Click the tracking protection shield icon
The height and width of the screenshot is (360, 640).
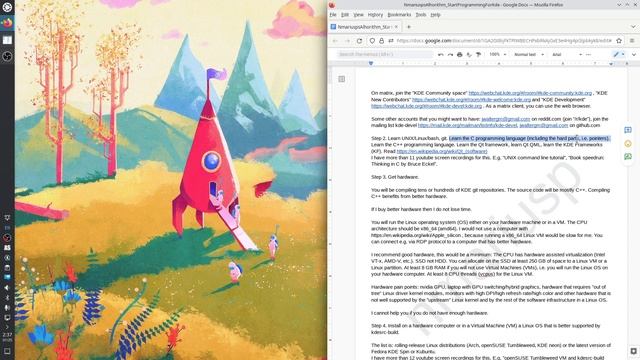(x=372, y=41)
